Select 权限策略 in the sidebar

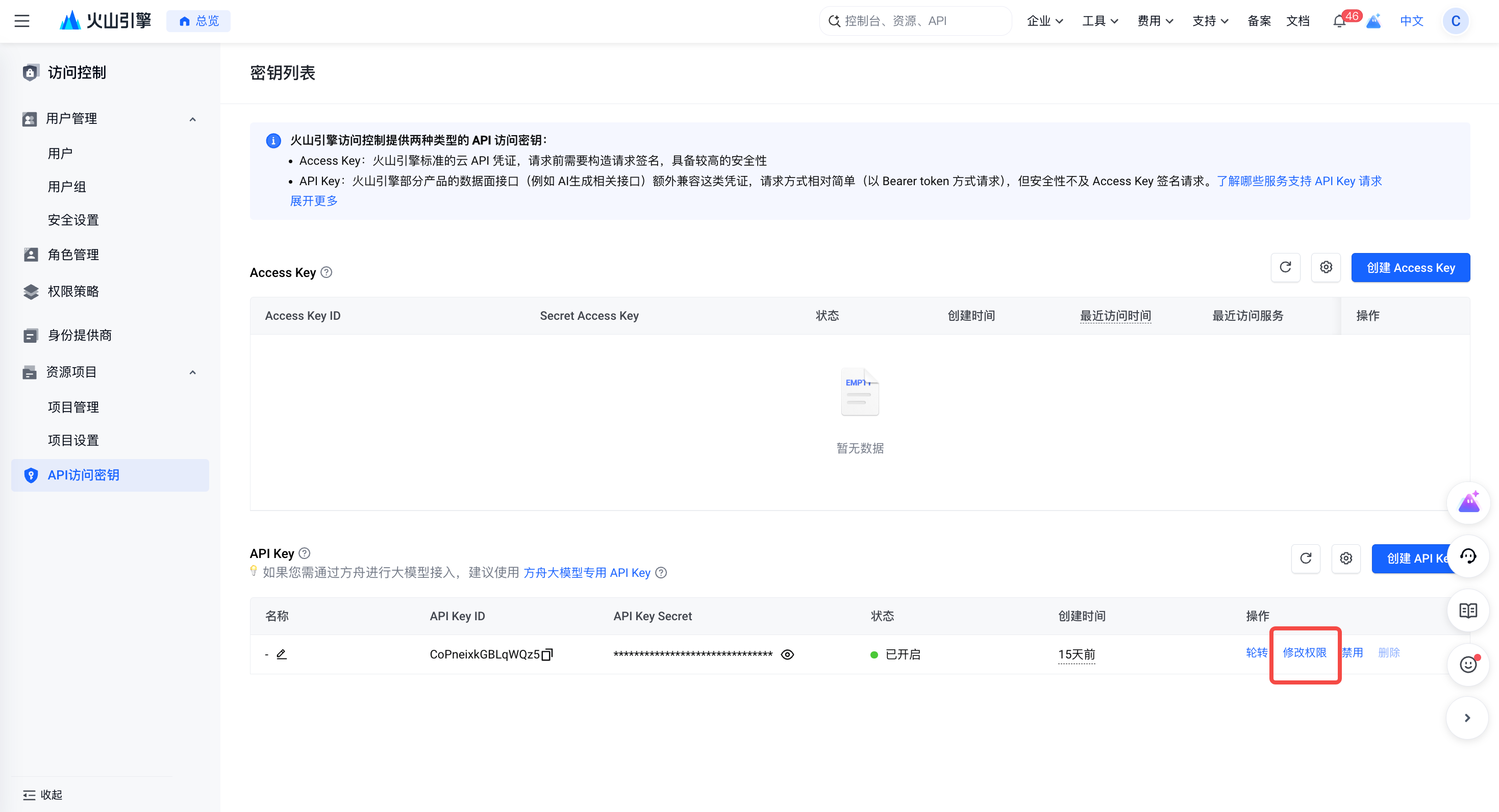coord(73,291)
